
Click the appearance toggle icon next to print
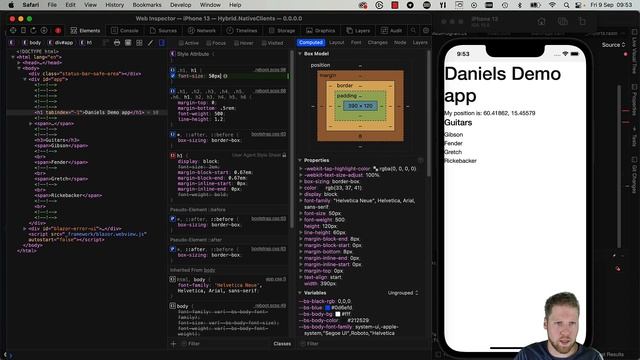128,42
